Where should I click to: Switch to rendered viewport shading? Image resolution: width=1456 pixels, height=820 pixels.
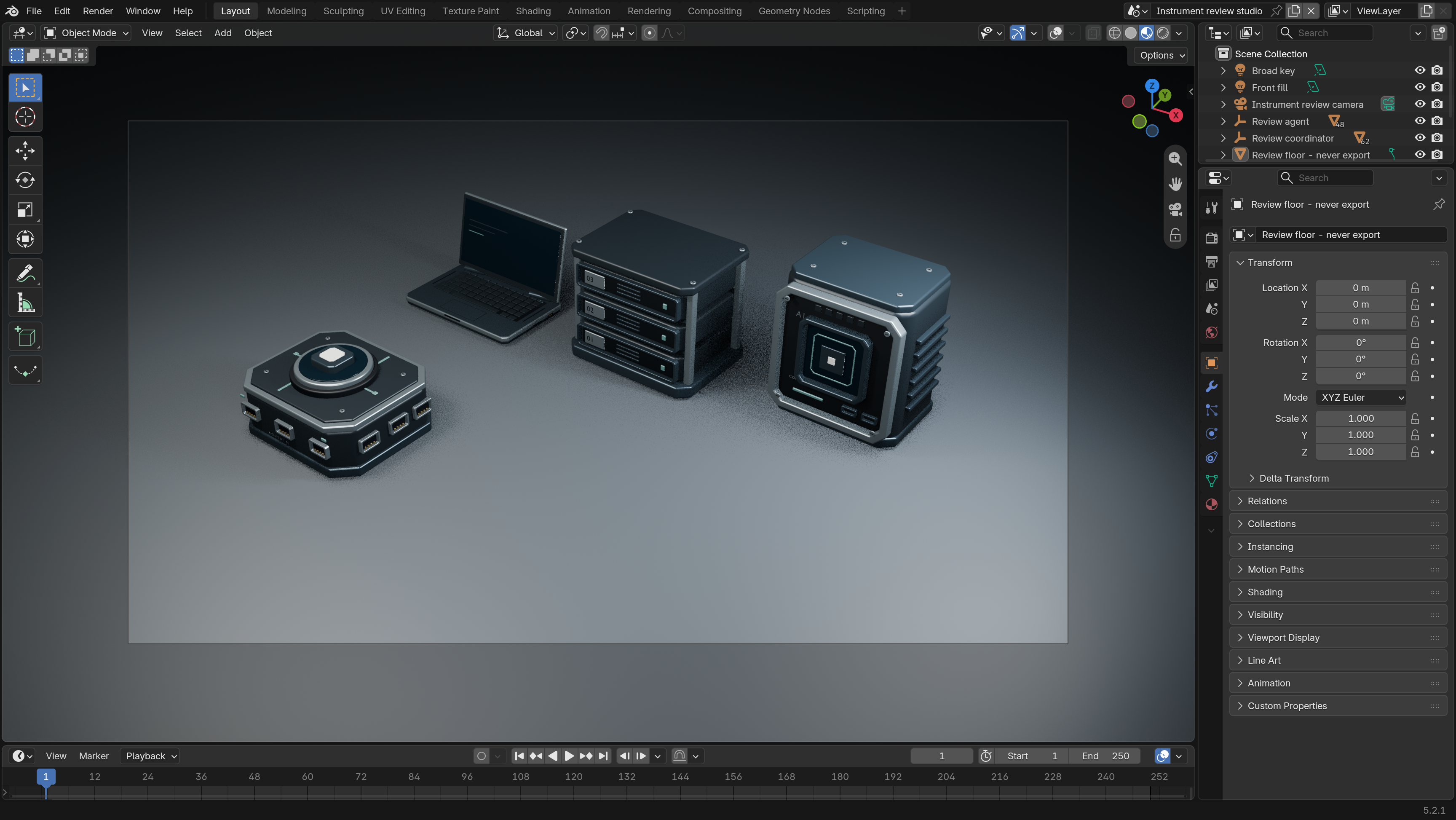click(x=1163, y=33)
